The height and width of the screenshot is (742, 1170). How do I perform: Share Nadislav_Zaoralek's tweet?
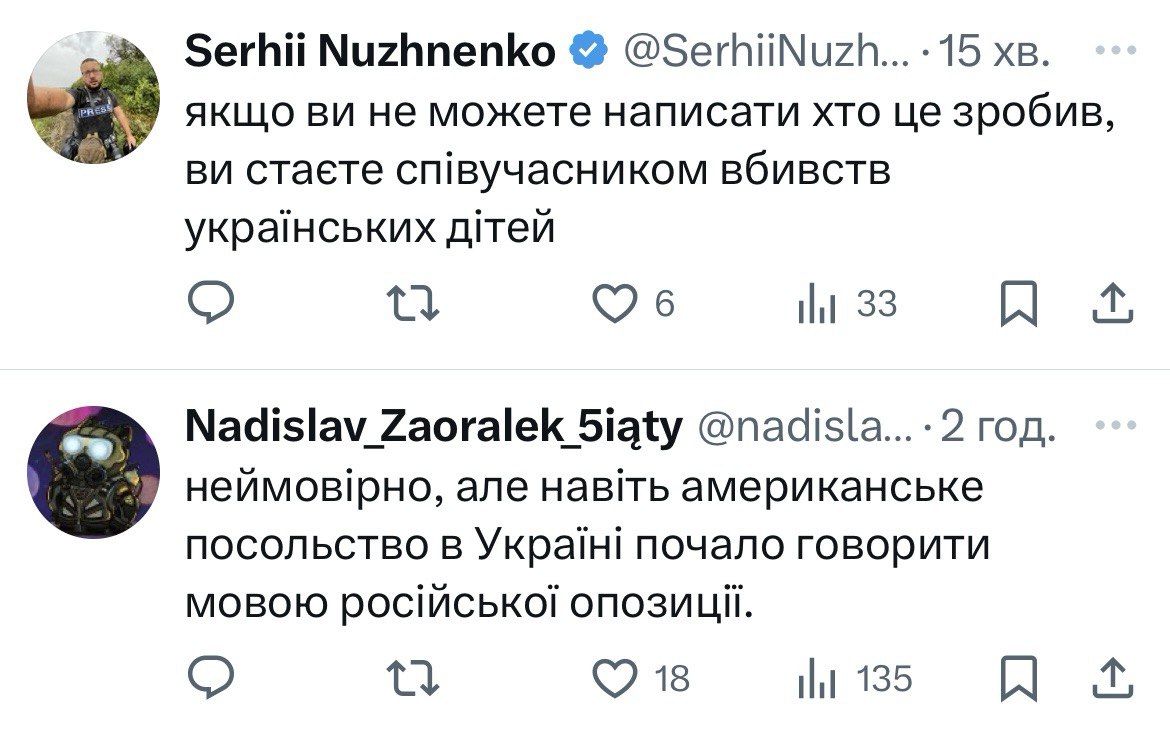point(1111,678)
